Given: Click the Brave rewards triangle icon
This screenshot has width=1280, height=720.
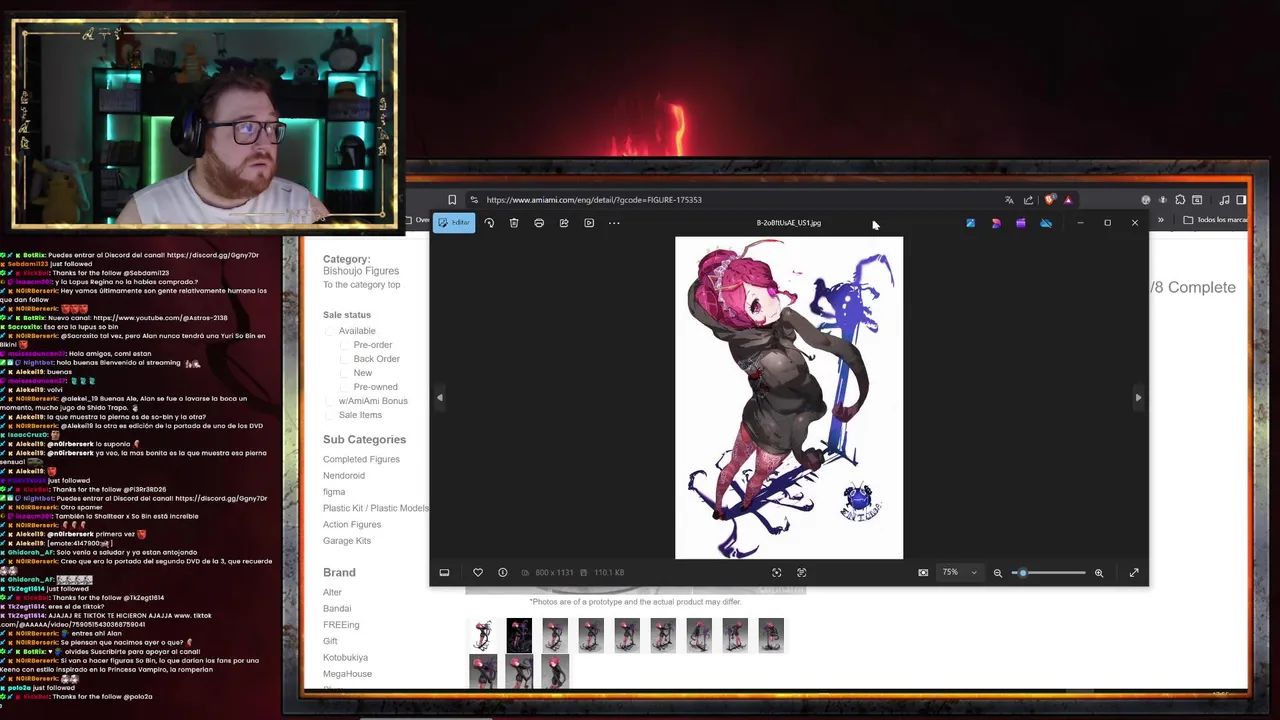Looking at the screenshot, I should tap(1068, 200).
